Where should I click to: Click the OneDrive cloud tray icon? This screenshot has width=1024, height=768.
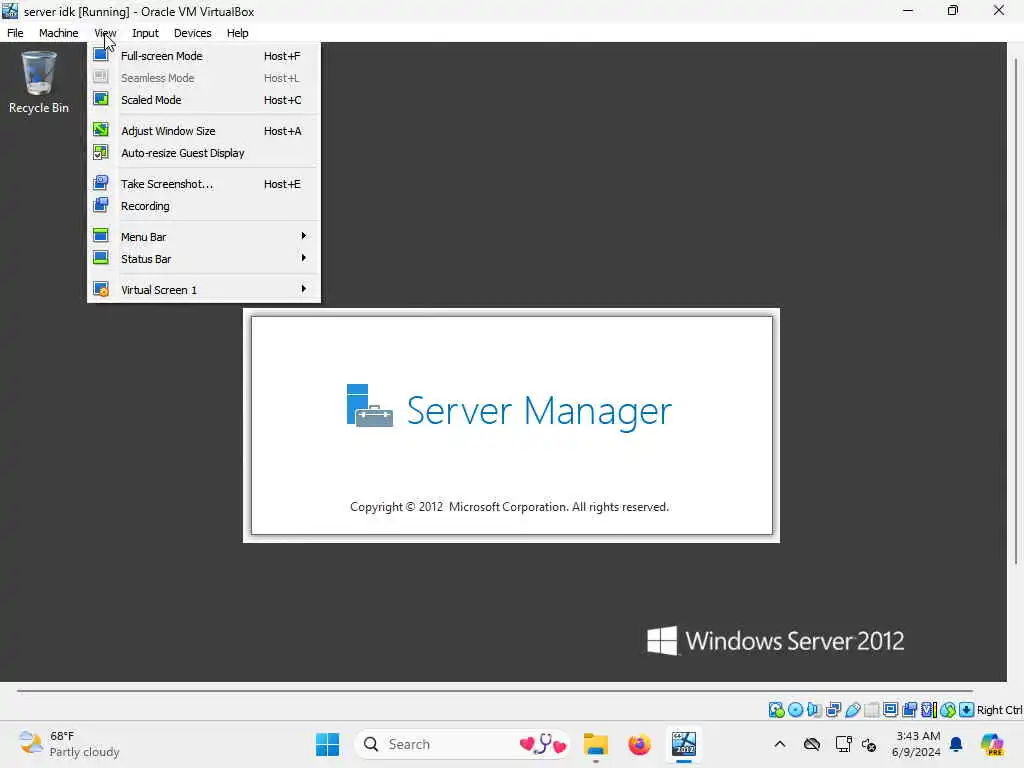click(x=812, y=744)
